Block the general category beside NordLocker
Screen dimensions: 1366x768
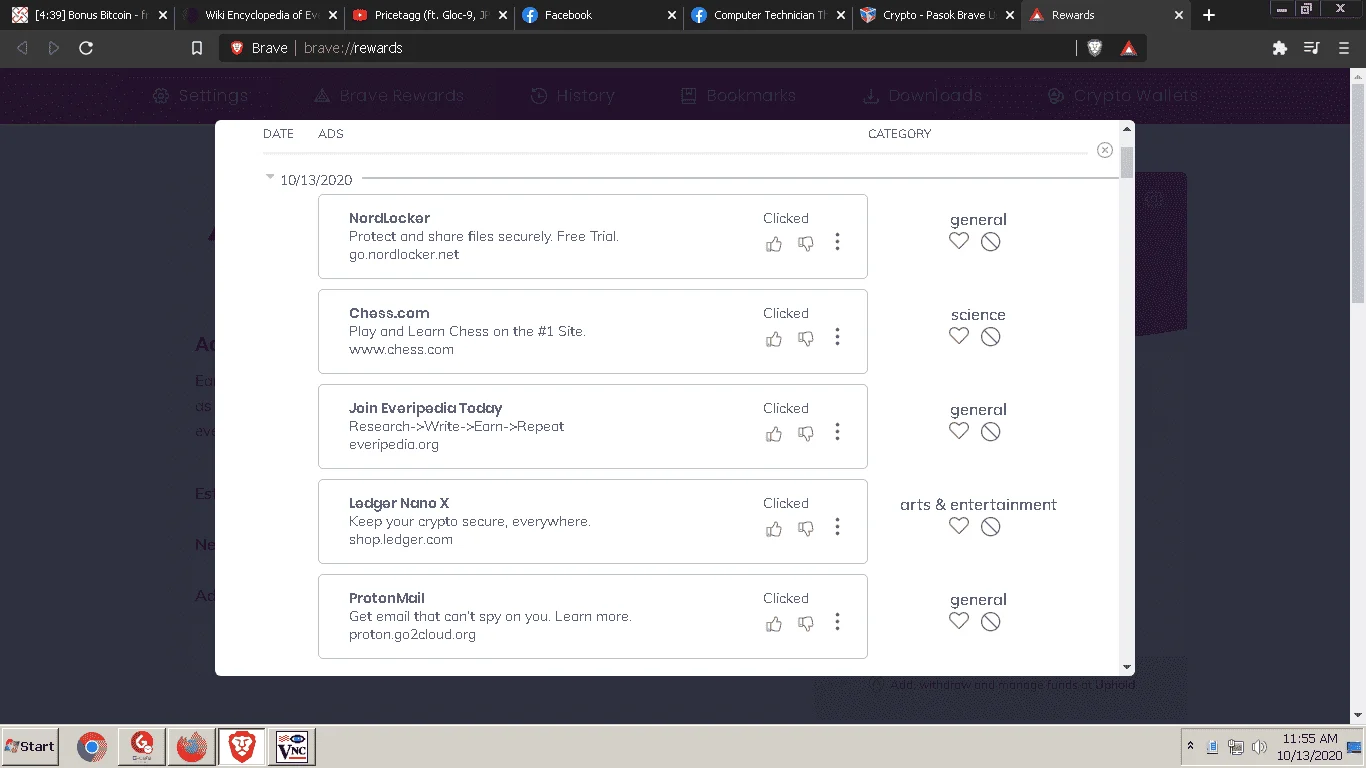pos(991,241)
